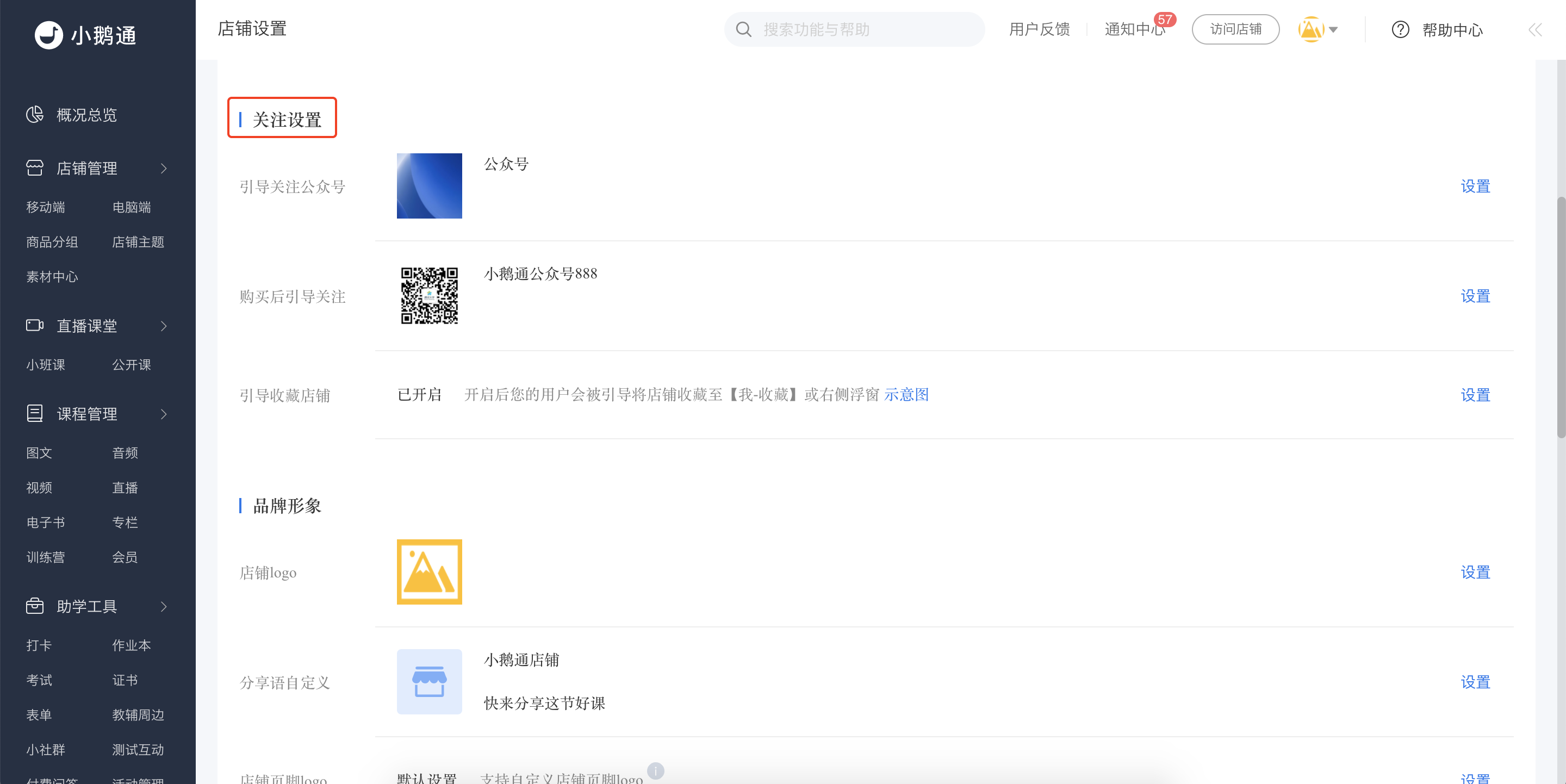Open 移动端 in sidebar
Viewport: 1566px width, 784px height.
46,207
